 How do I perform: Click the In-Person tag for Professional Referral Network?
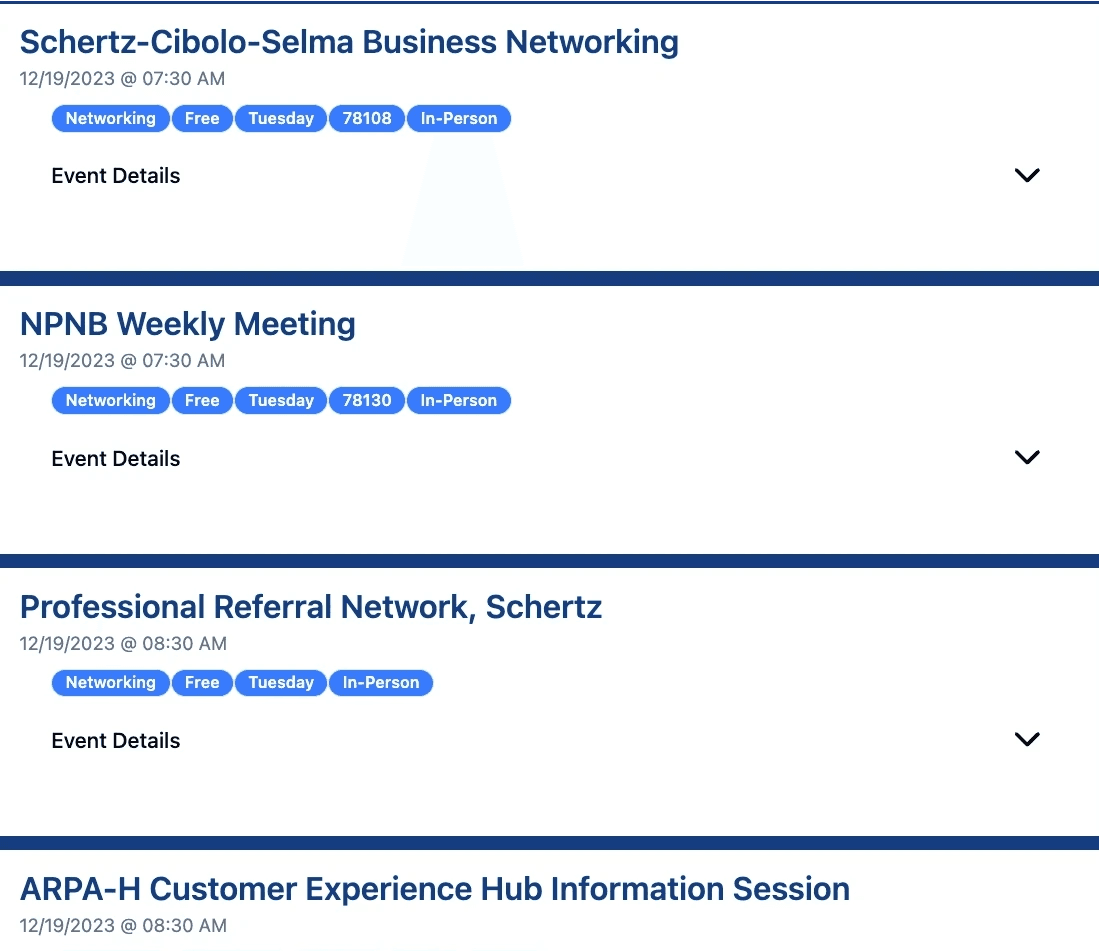click(381, 683)
